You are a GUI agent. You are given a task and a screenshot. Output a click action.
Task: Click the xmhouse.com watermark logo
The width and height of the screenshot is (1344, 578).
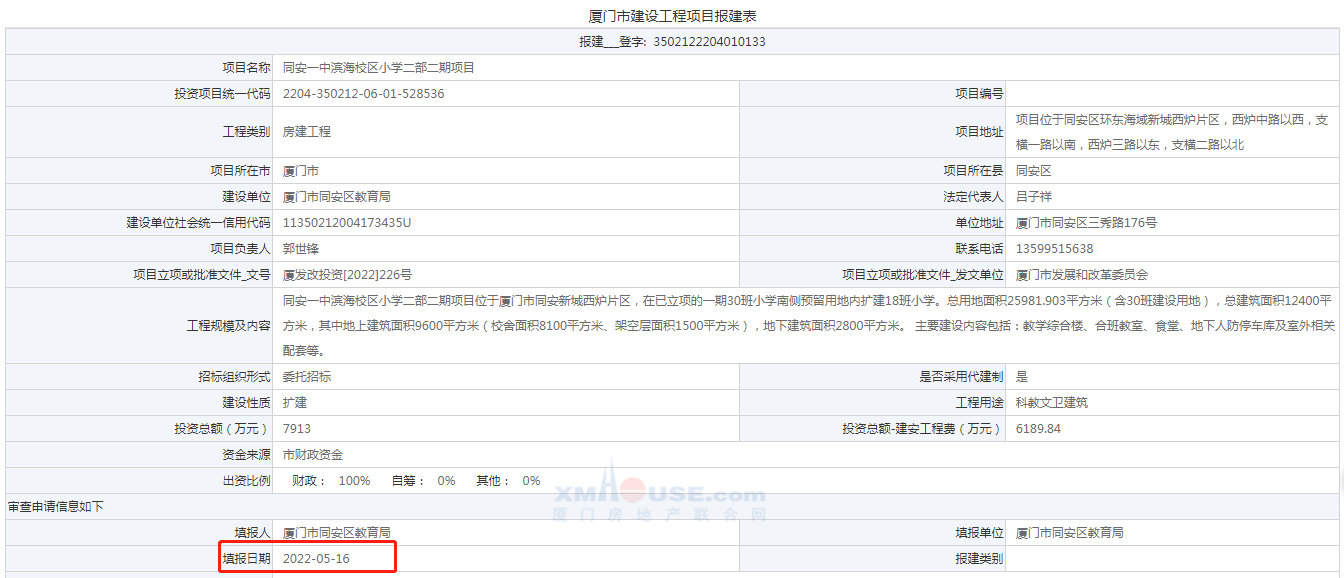(660, 498)
